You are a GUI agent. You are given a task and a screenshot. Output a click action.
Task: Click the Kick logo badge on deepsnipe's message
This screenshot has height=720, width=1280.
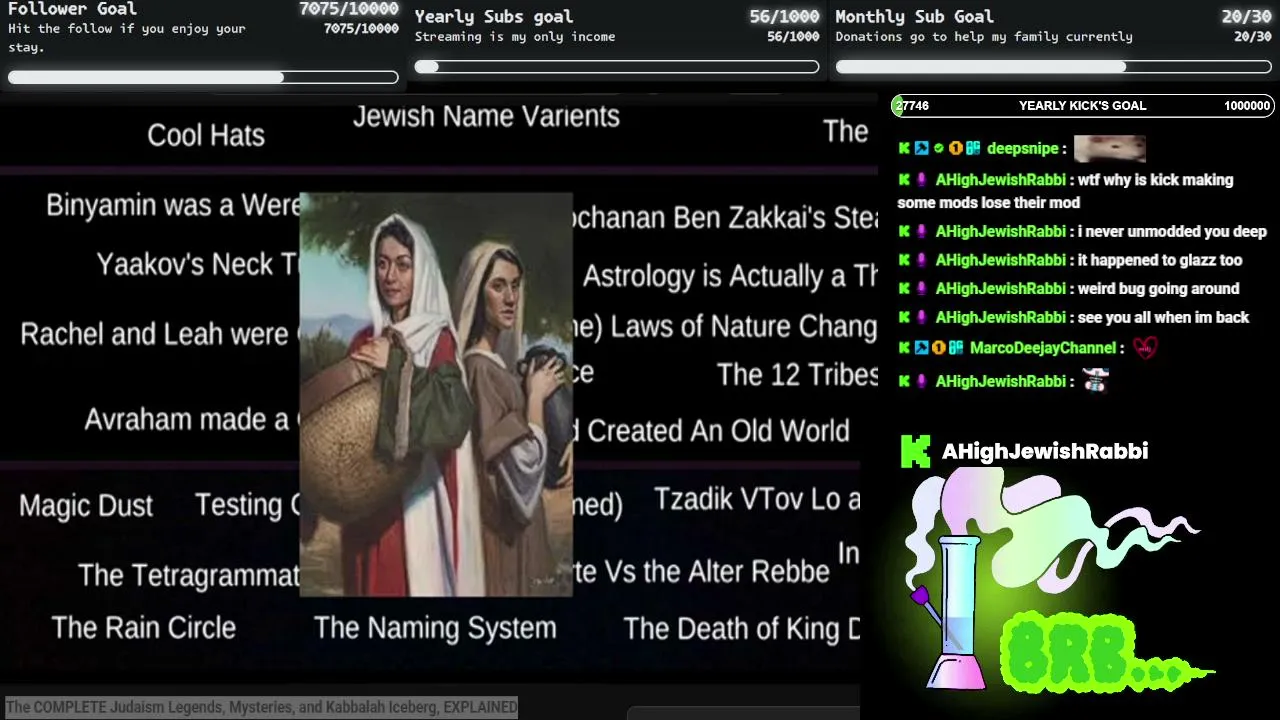[x=905, y=148]
